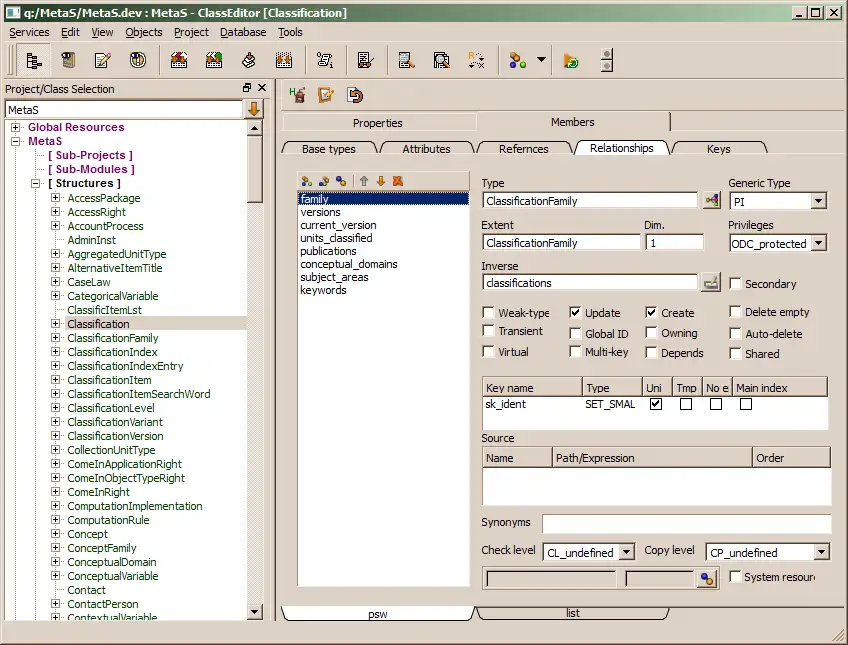Move the selected member down with the orange arrow
Viewport: 848px width, 645px height.
pyautogui.click(x=381, y=181)
